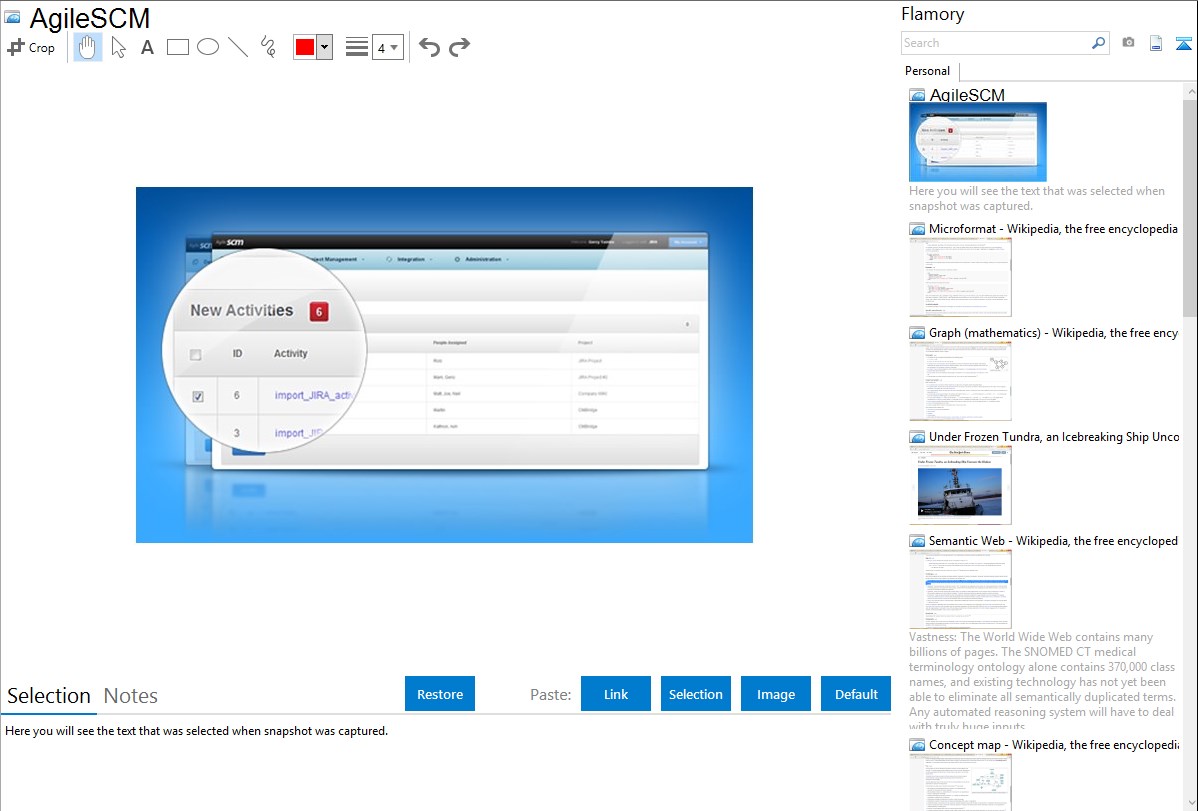Undo the last annotation
This screenshot has height=811, width=1198.
click(x=429, y=47)
